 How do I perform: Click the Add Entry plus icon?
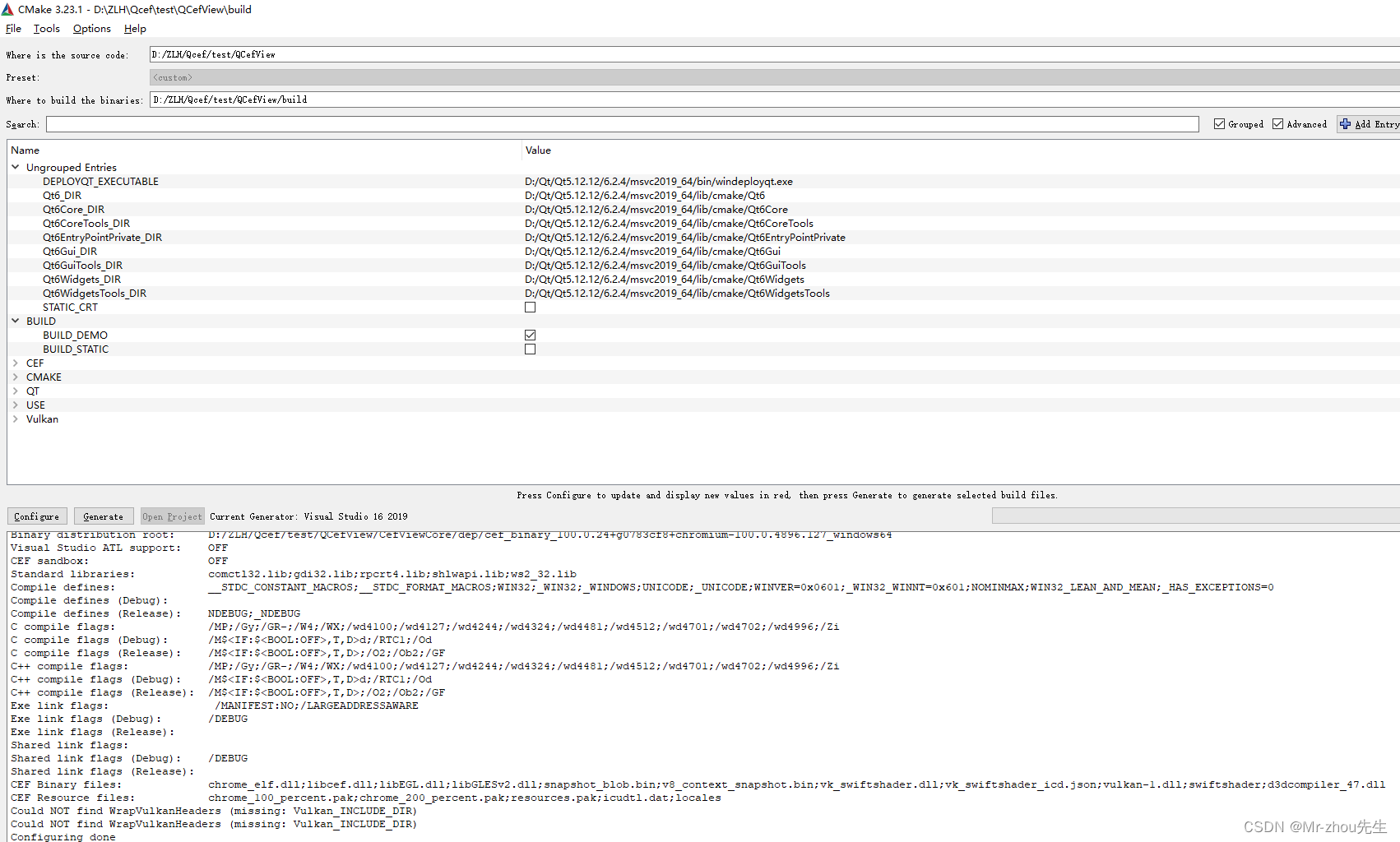pos(1347,124)
